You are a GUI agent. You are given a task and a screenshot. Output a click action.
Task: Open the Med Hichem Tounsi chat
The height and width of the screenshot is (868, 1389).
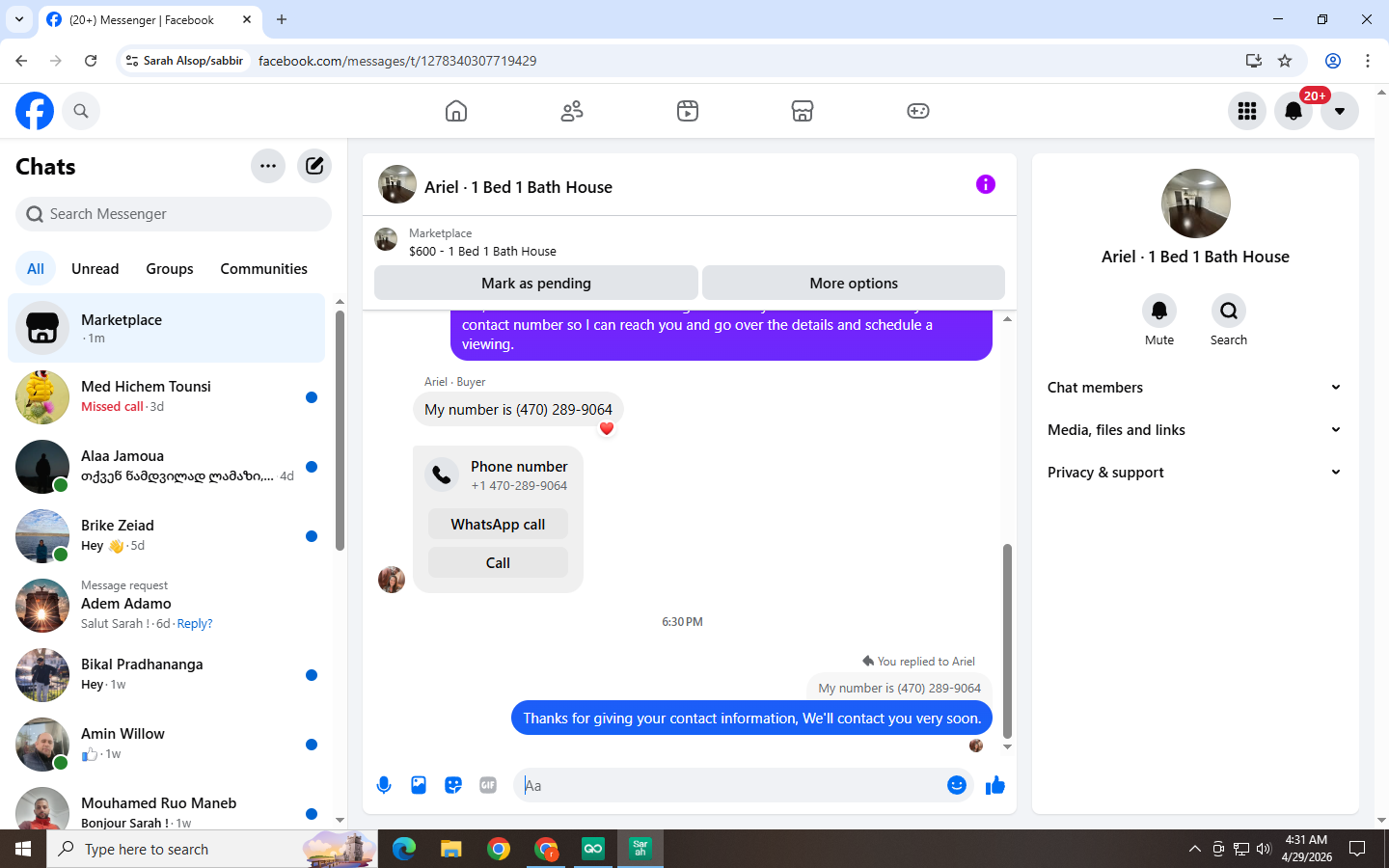166,397
